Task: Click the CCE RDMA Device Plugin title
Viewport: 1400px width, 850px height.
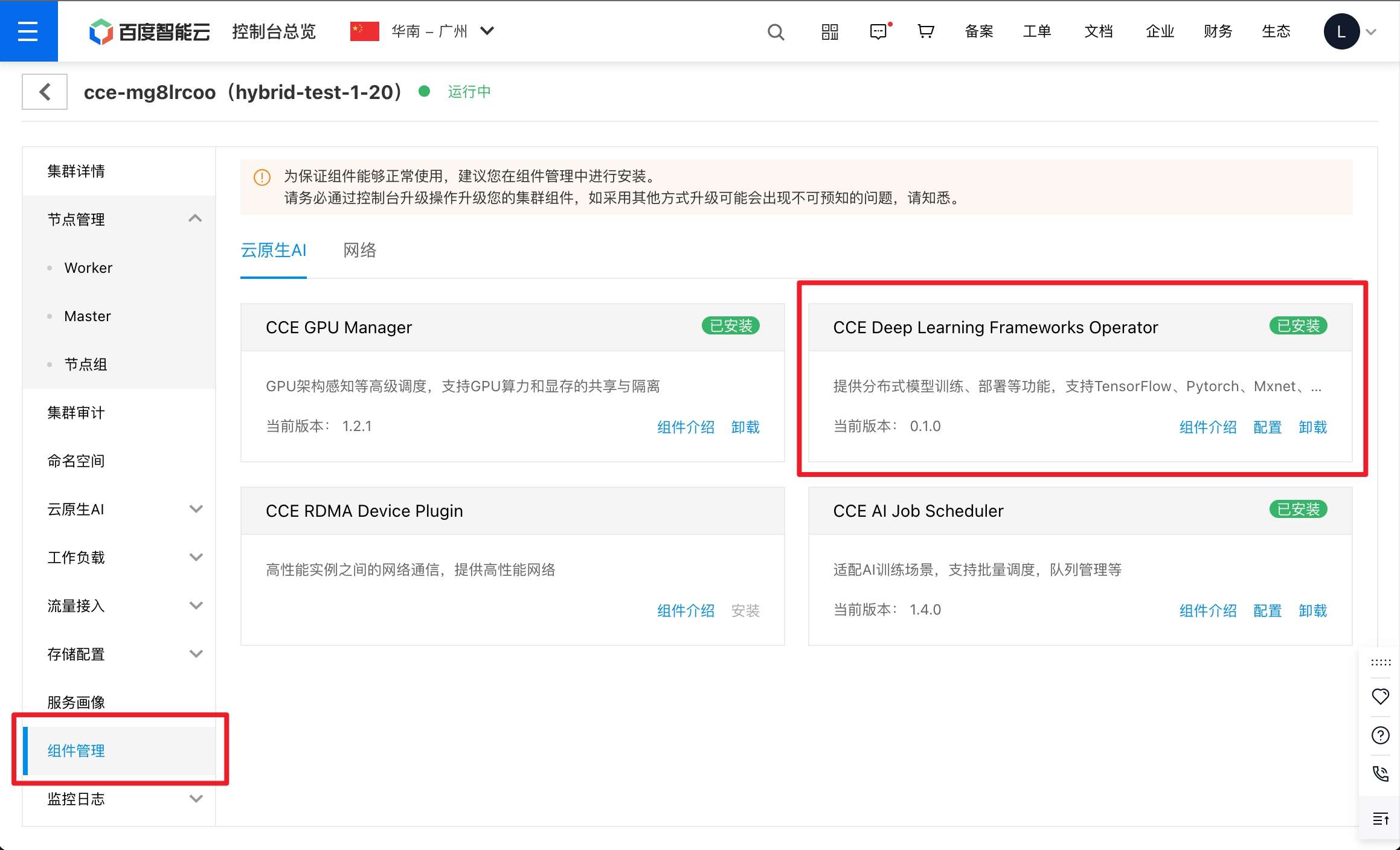Action: pos(364,511)
